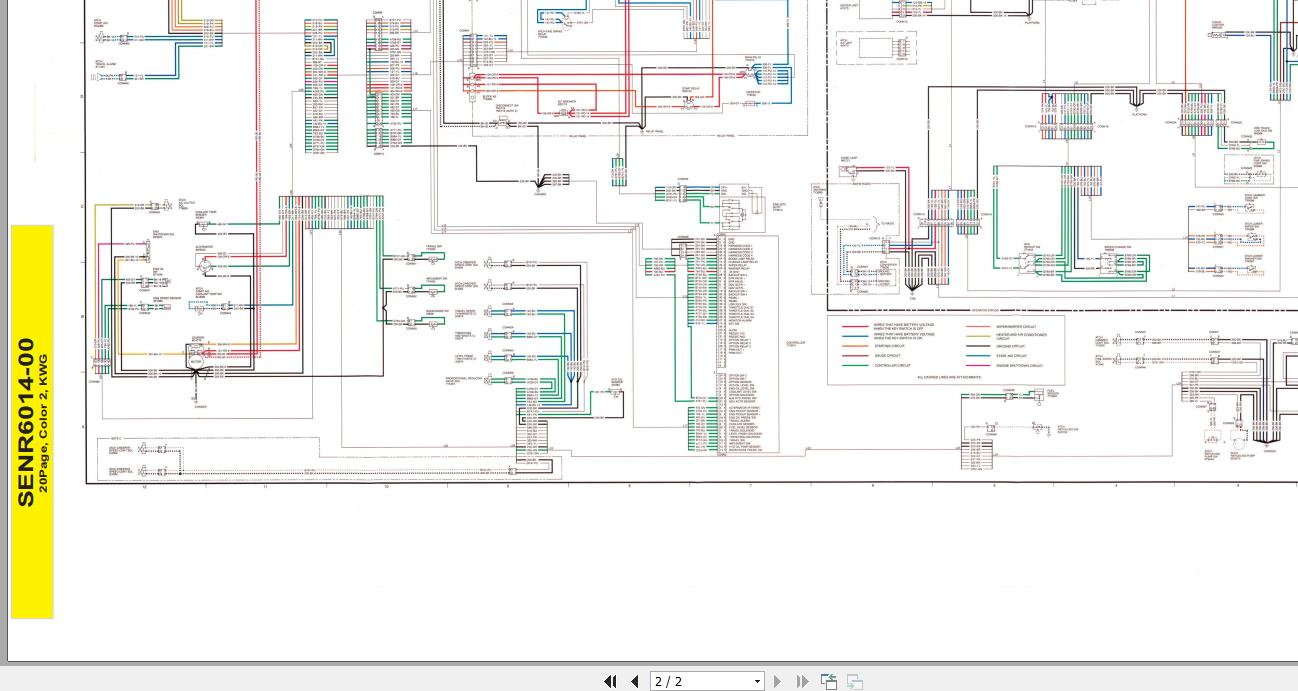Image resolution: width=1298 pixels, height=691 pixels.
Task: Click the 'Controller' label beside the pin list
Action: 795,343
